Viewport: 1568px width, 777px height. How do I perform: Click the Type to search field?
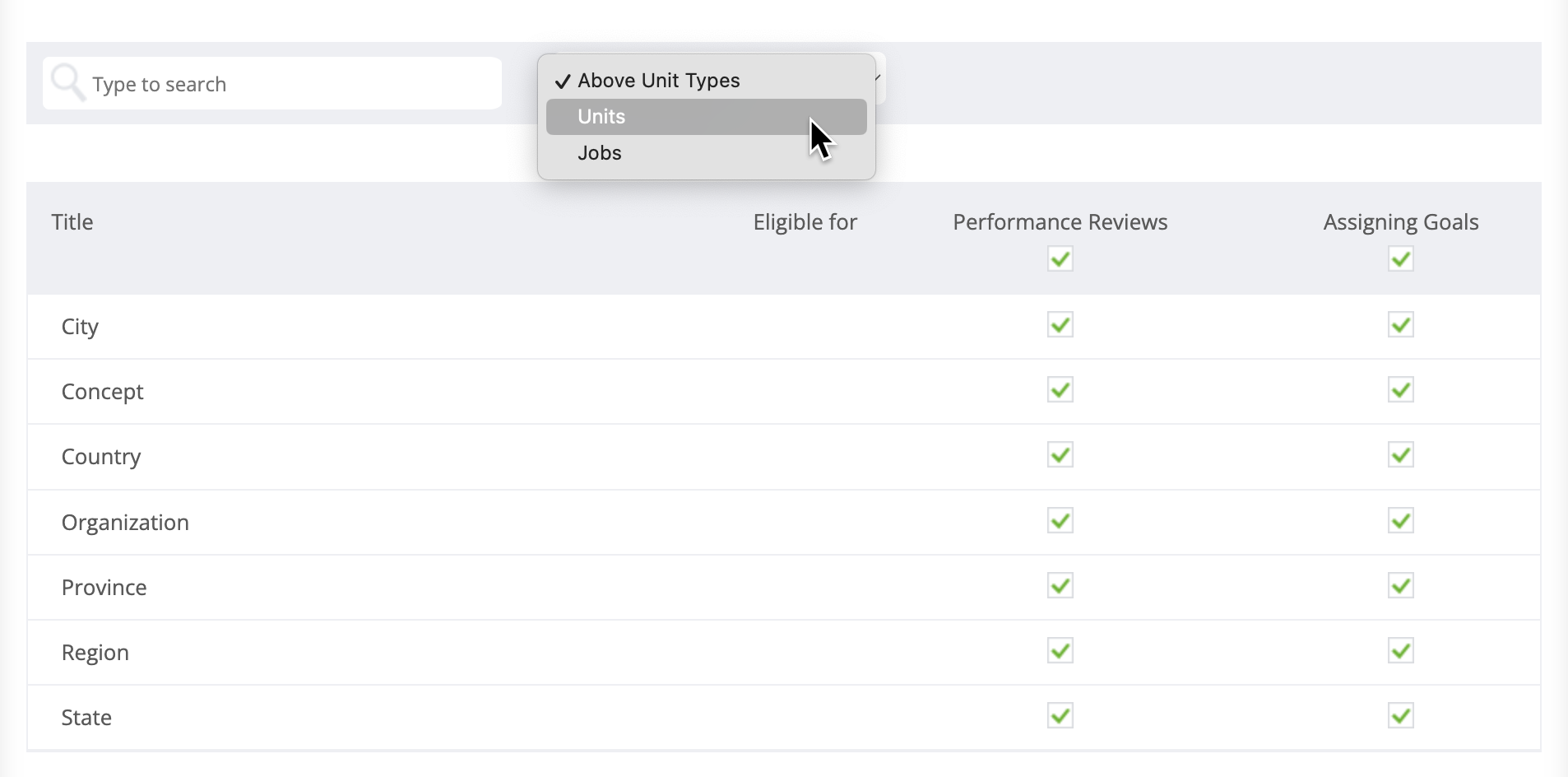272,83
